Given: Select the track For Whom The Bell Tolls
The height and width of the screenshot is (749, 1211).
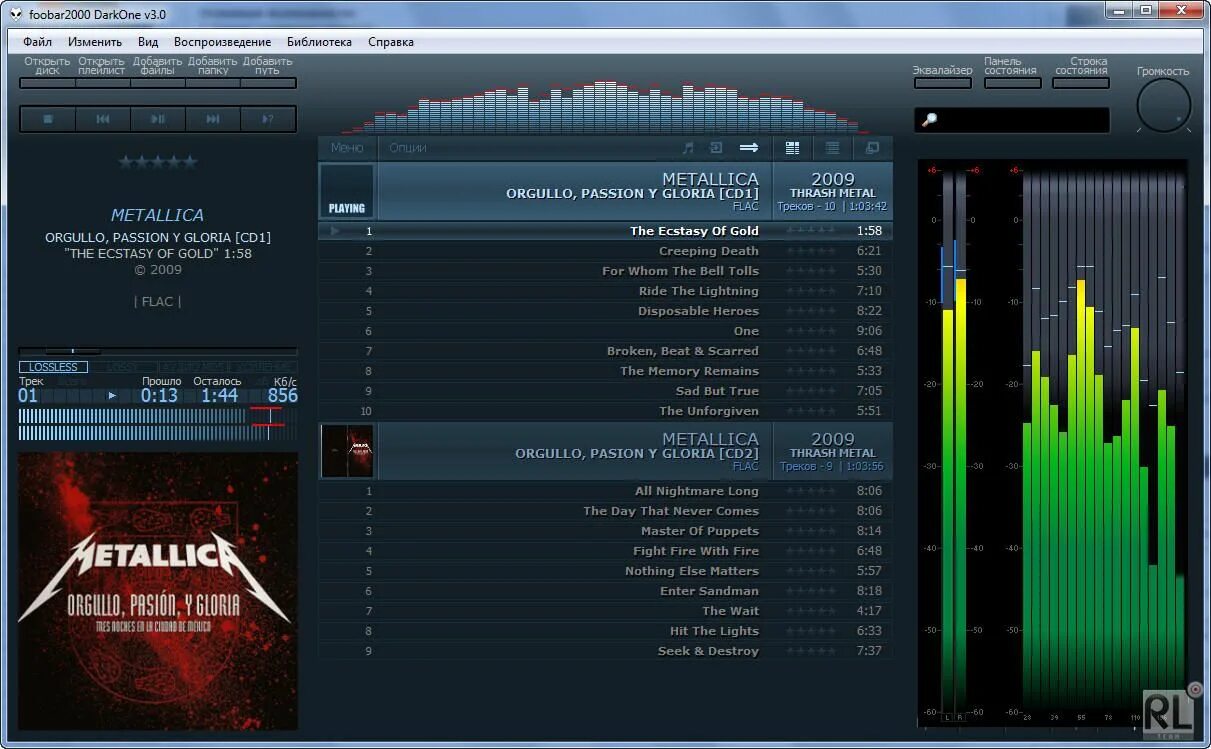Looking at the screenshot, I should 606,271.
